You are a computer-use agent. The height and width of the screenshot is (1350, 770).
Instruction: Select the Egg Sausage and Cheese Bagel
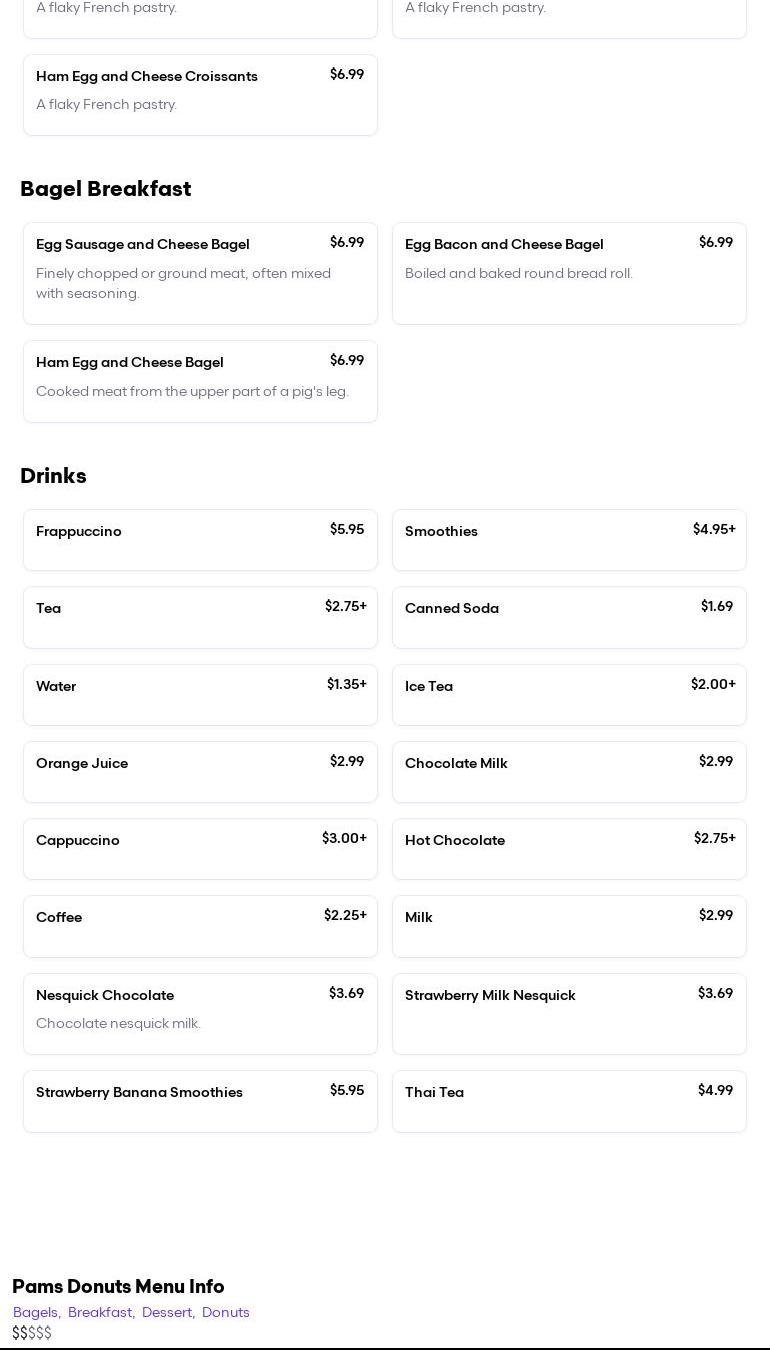pos(200,273)
